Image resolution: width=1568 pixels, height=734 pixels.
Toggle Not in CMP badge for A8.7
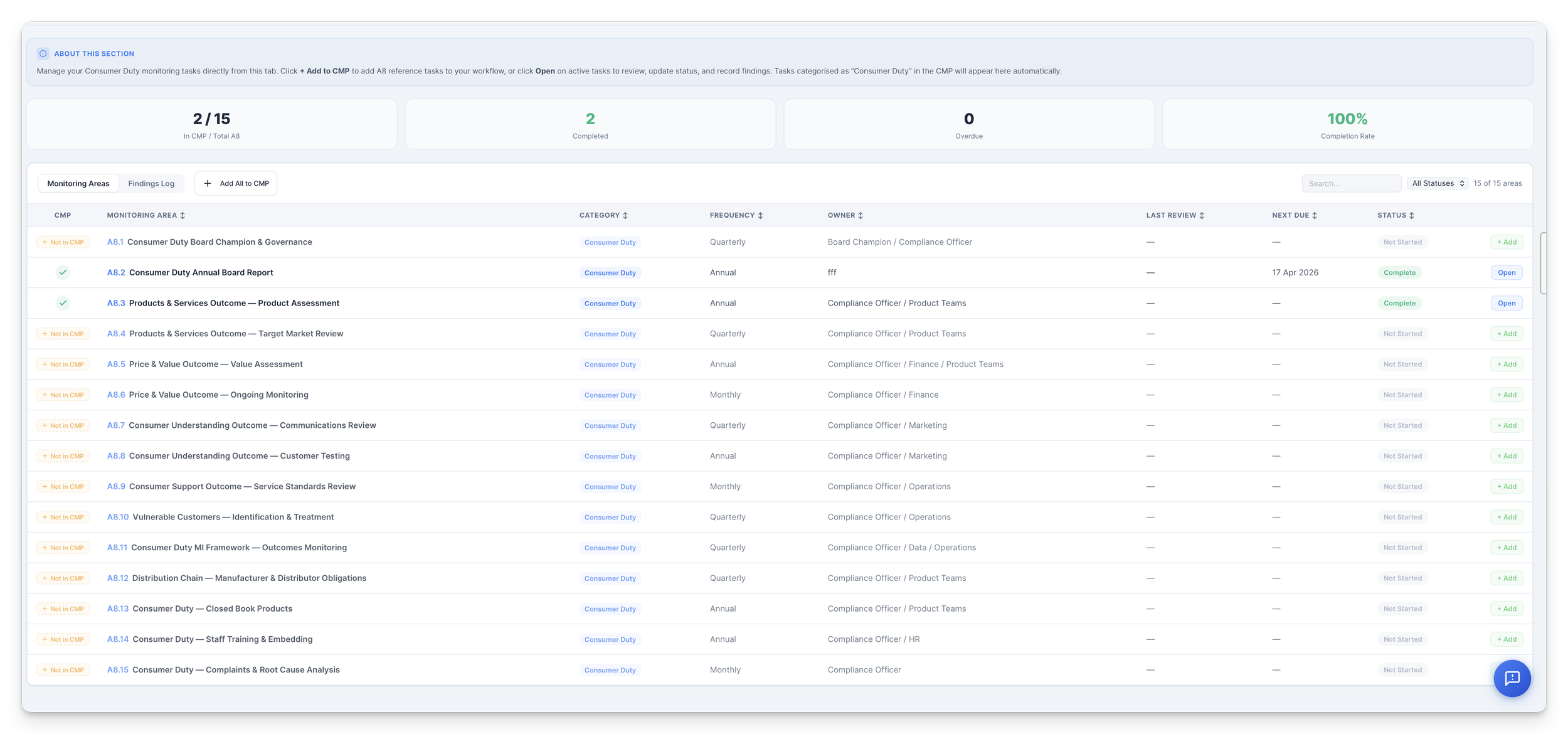point(63,425)
